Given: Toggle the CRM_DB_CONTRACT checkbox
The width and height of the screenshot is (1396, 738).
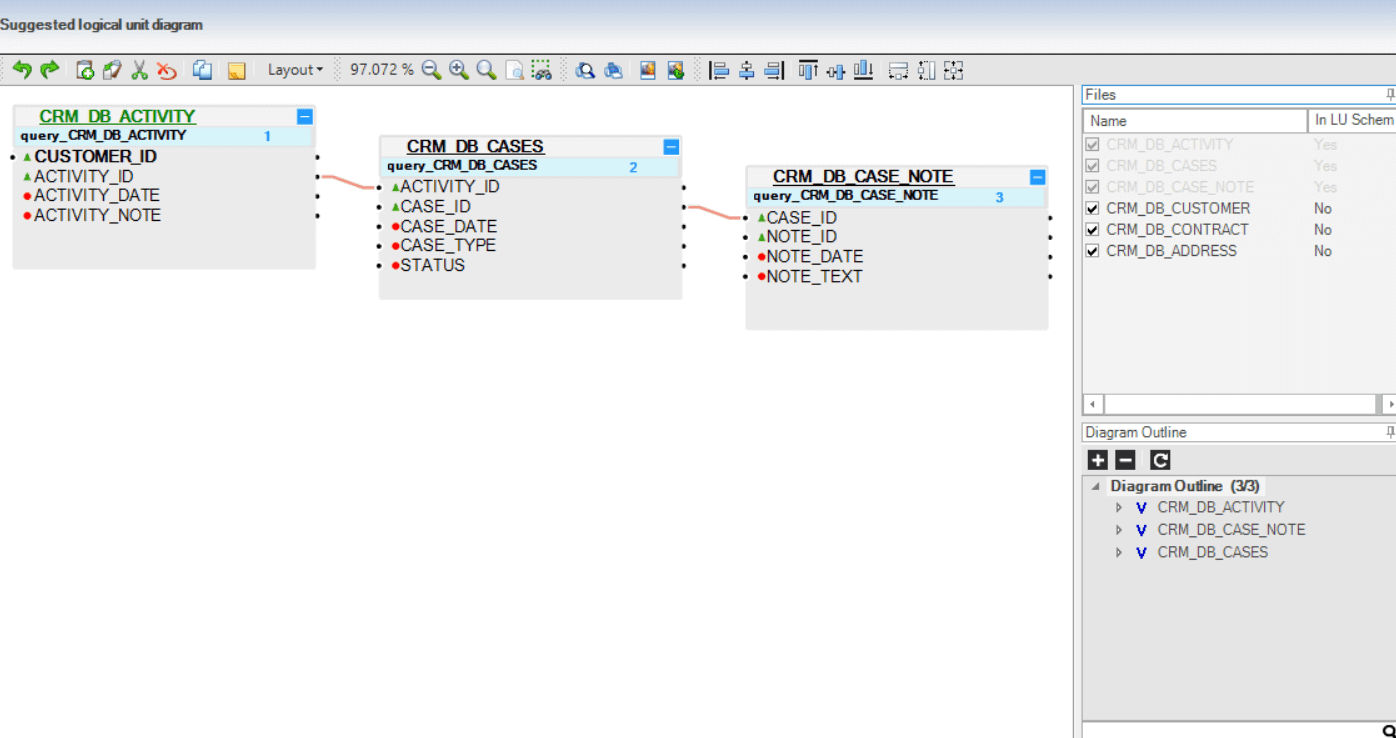Looking at the screenshot, I should (1092, 230).
